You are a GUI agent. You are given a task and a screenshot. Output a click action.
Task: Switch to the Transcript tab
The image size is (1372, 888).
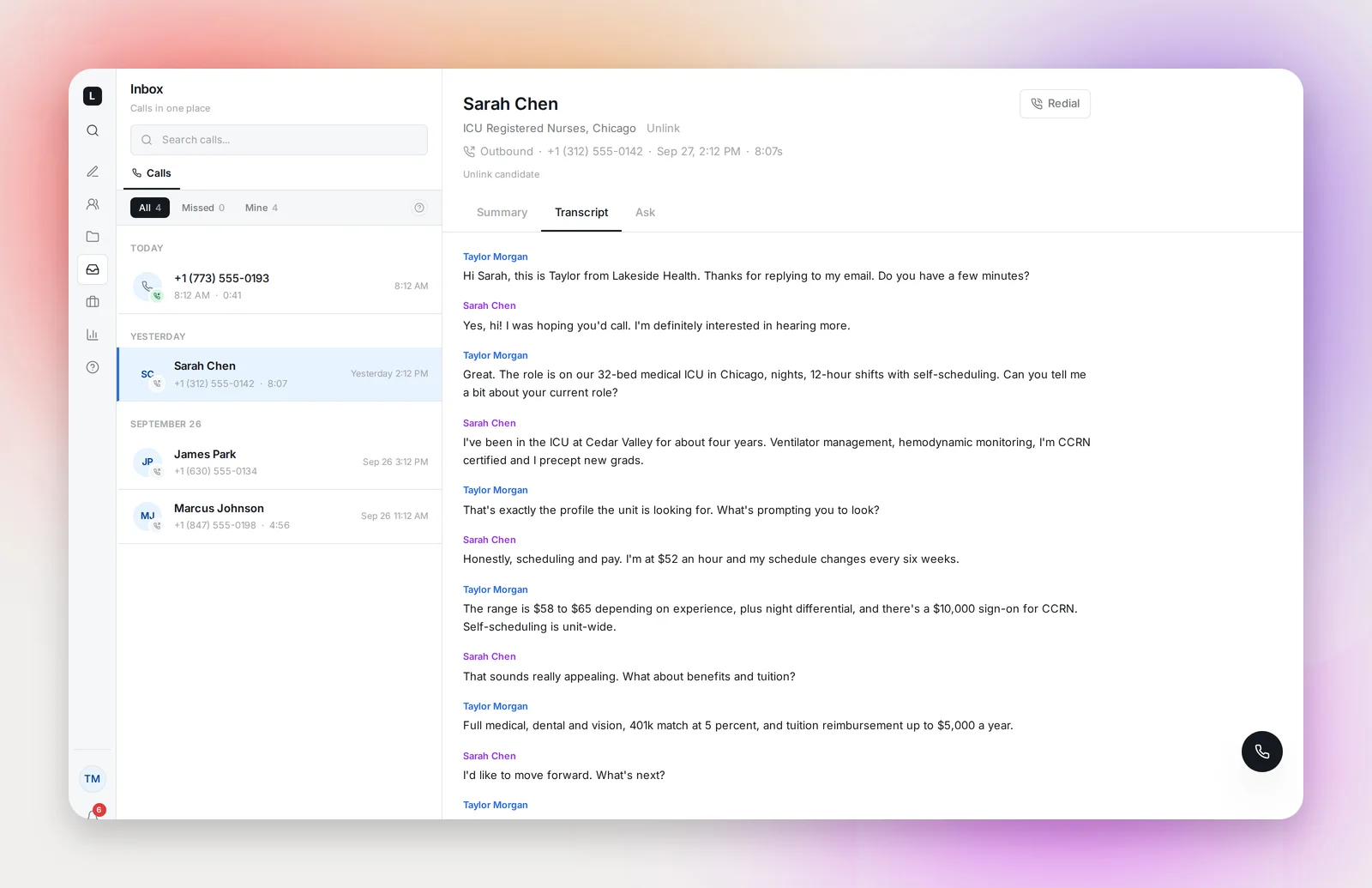pos(581,213)
